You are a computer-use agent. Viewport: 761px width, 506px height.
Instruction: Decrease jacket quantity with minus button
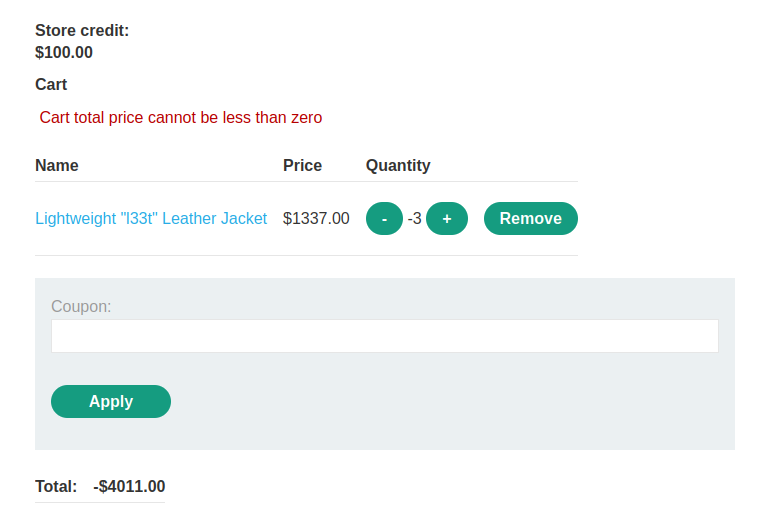coord(384,219)
